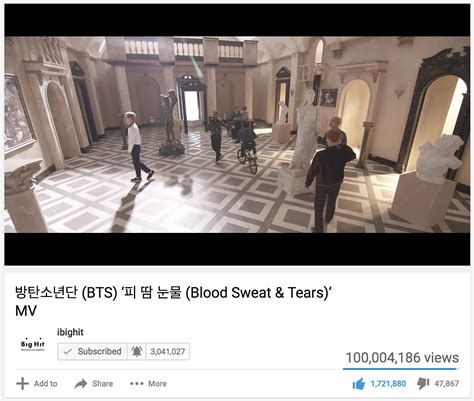Like the video with thumbs-up icon
This screenshot has height=401, width=474.
[359, 384]
